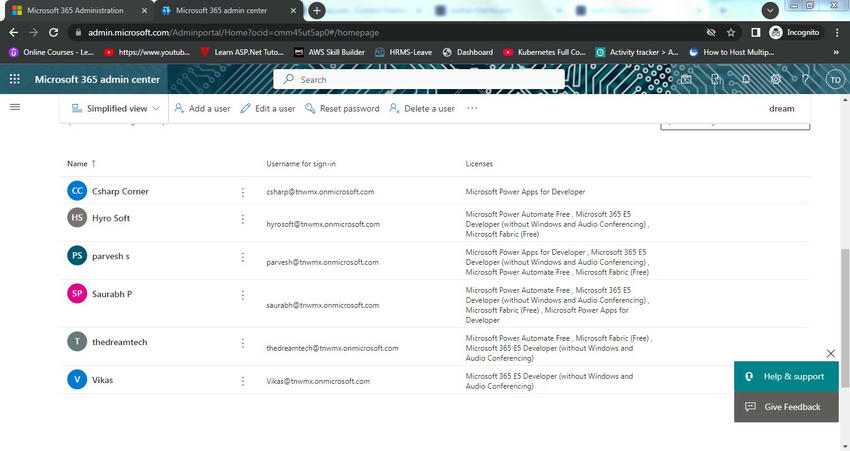The height and width of the screenshot is (451, 850).
Task: Click the SP avatar for Saurabh P
Action: pyautogui.click(x=77, y=293)
